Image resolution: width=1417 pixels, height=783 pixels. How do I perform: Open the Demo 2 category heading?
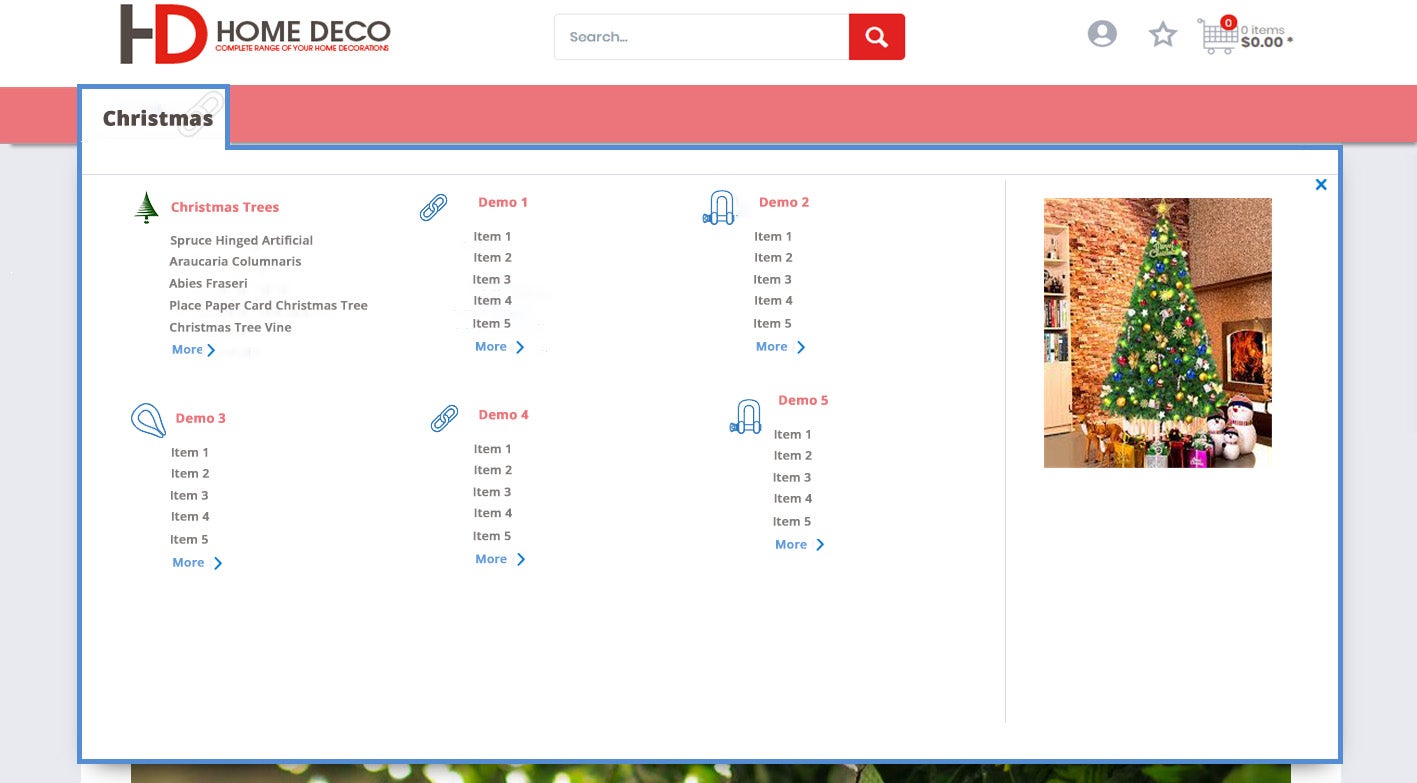[x=784, y=202]
